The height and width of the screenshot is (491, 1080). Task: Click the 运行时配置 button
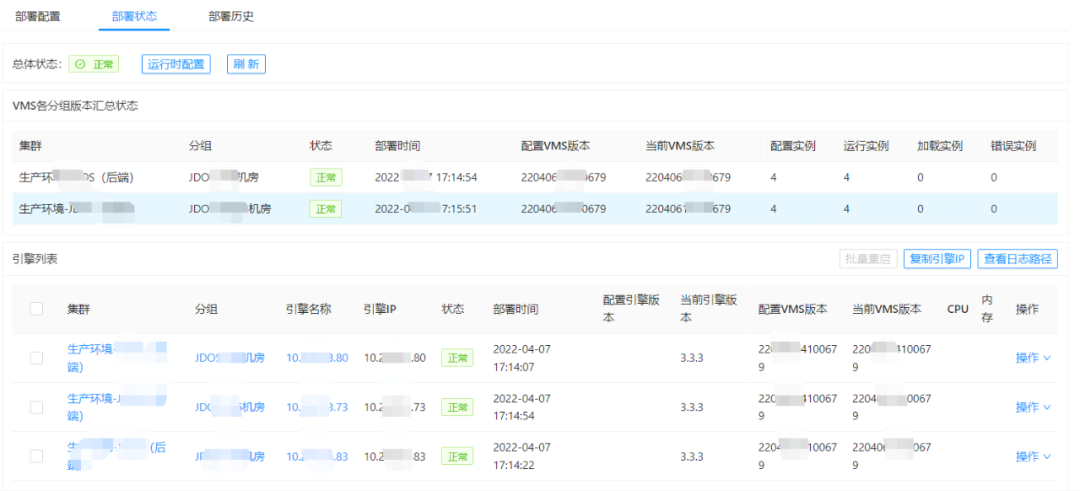coord(176,64)
